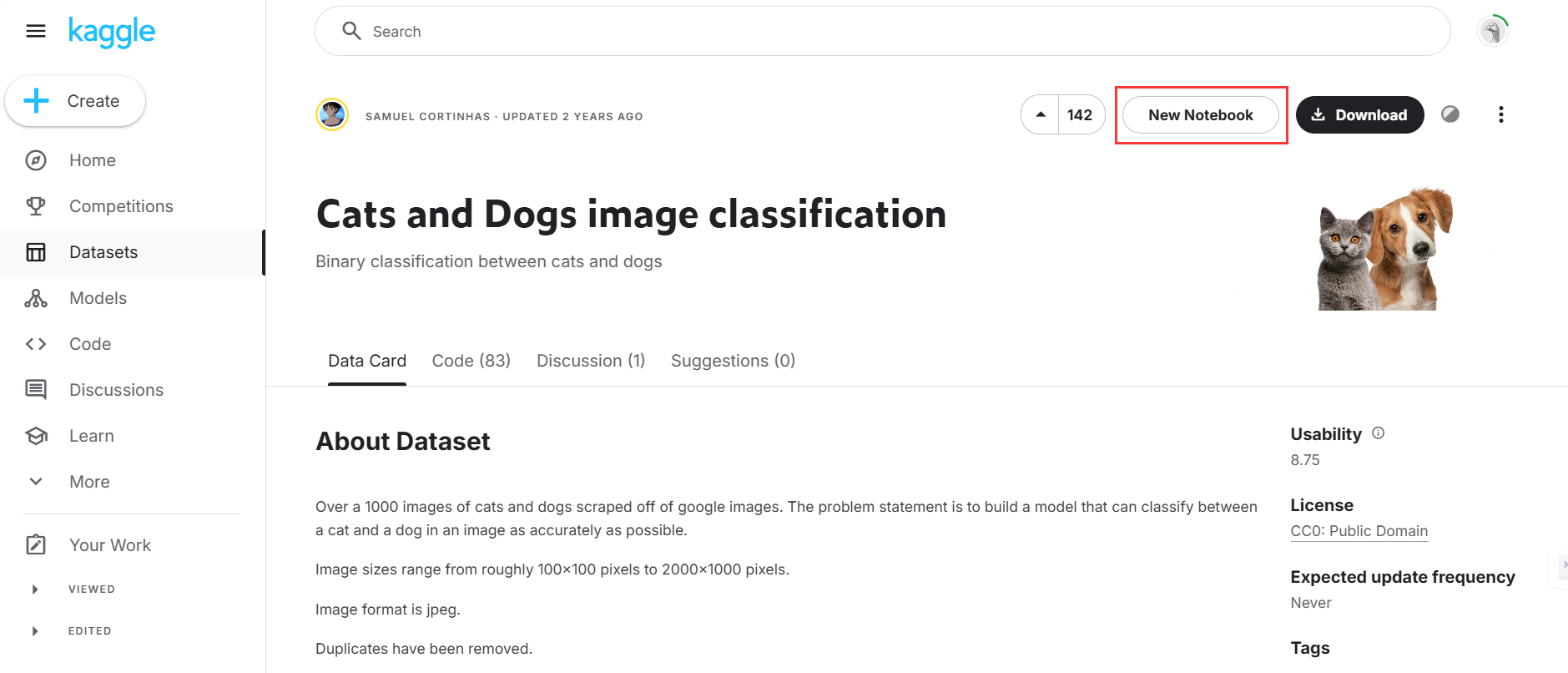The width and height of the screenshot is (1568, 673).
Task: Click the cat and dog dataset thumbnail
Action: point(1385,249)
